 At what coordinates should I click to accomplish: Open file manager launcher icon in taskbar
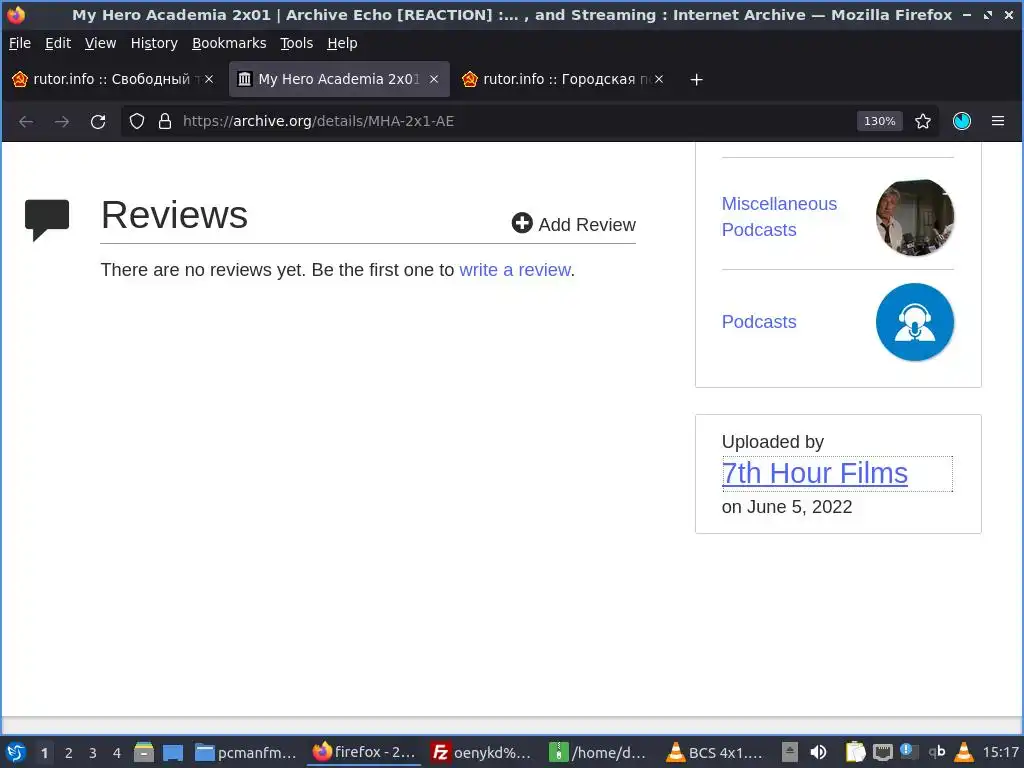pos(144,753)
